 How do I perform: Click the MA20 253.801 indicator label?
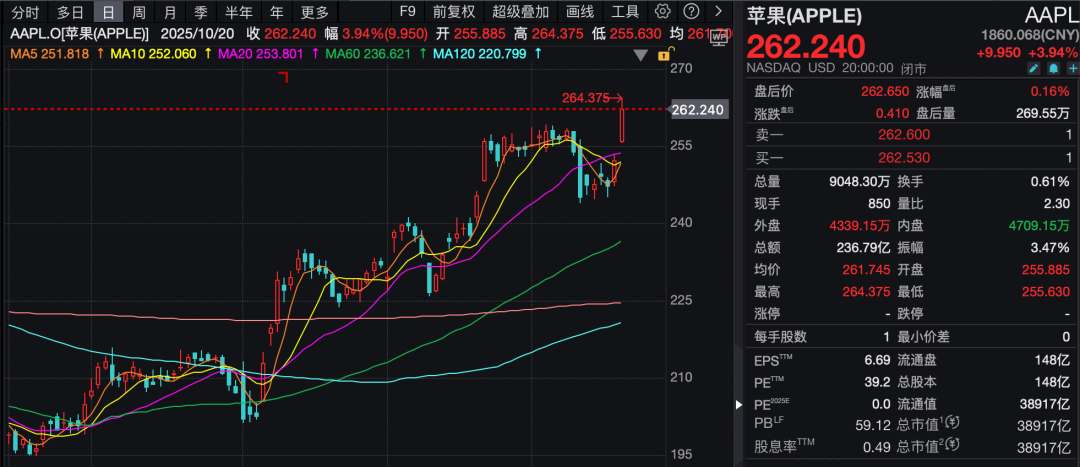click(x=260, y=53)
